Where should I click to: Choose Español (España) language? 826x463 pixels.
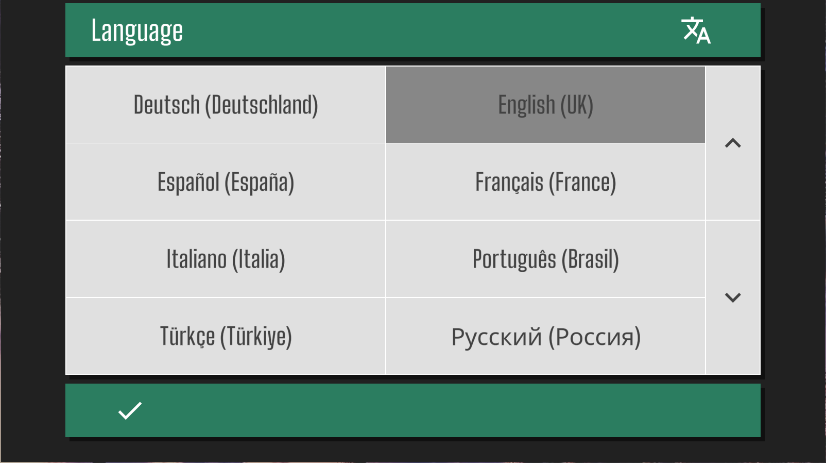pyautogui.click(x=225, y=182)
